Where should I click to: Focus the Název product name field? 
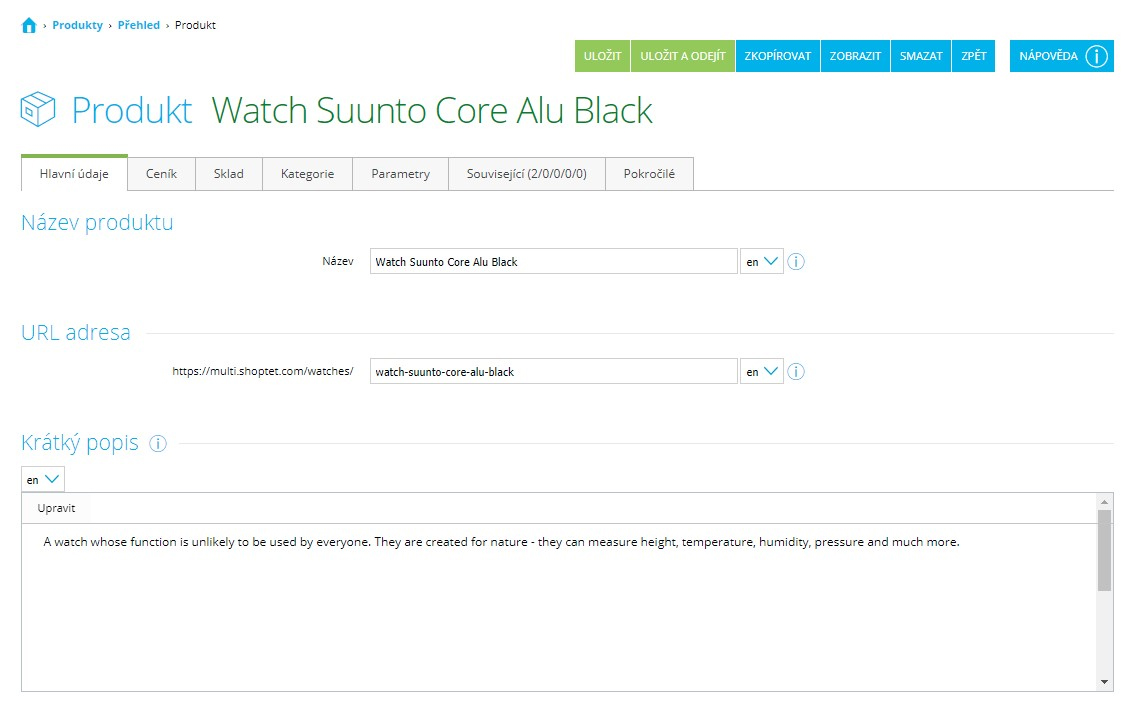coord(553,262)
